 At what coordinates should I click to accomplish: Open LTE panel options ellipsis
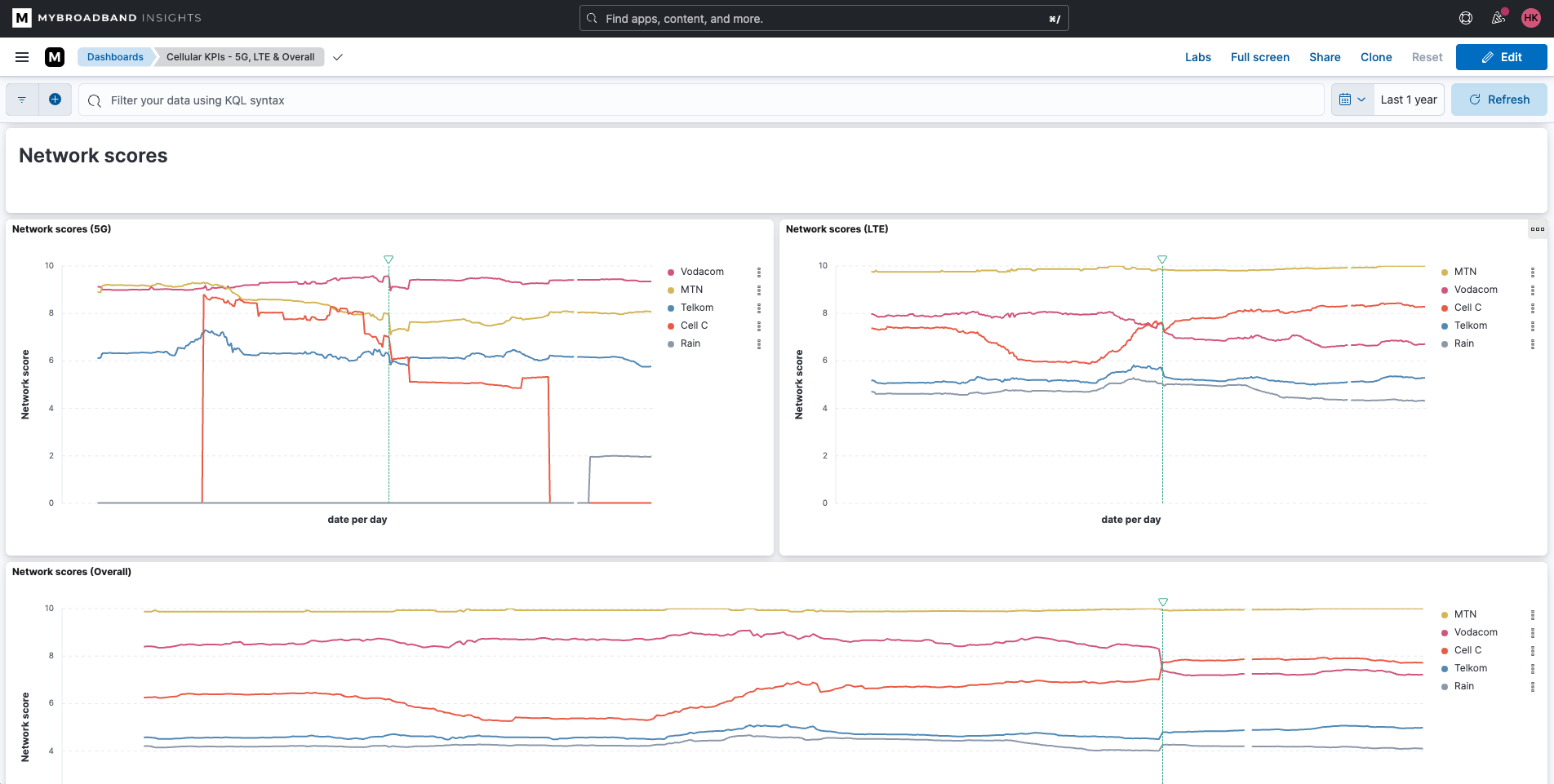(x=1538, y=229)
